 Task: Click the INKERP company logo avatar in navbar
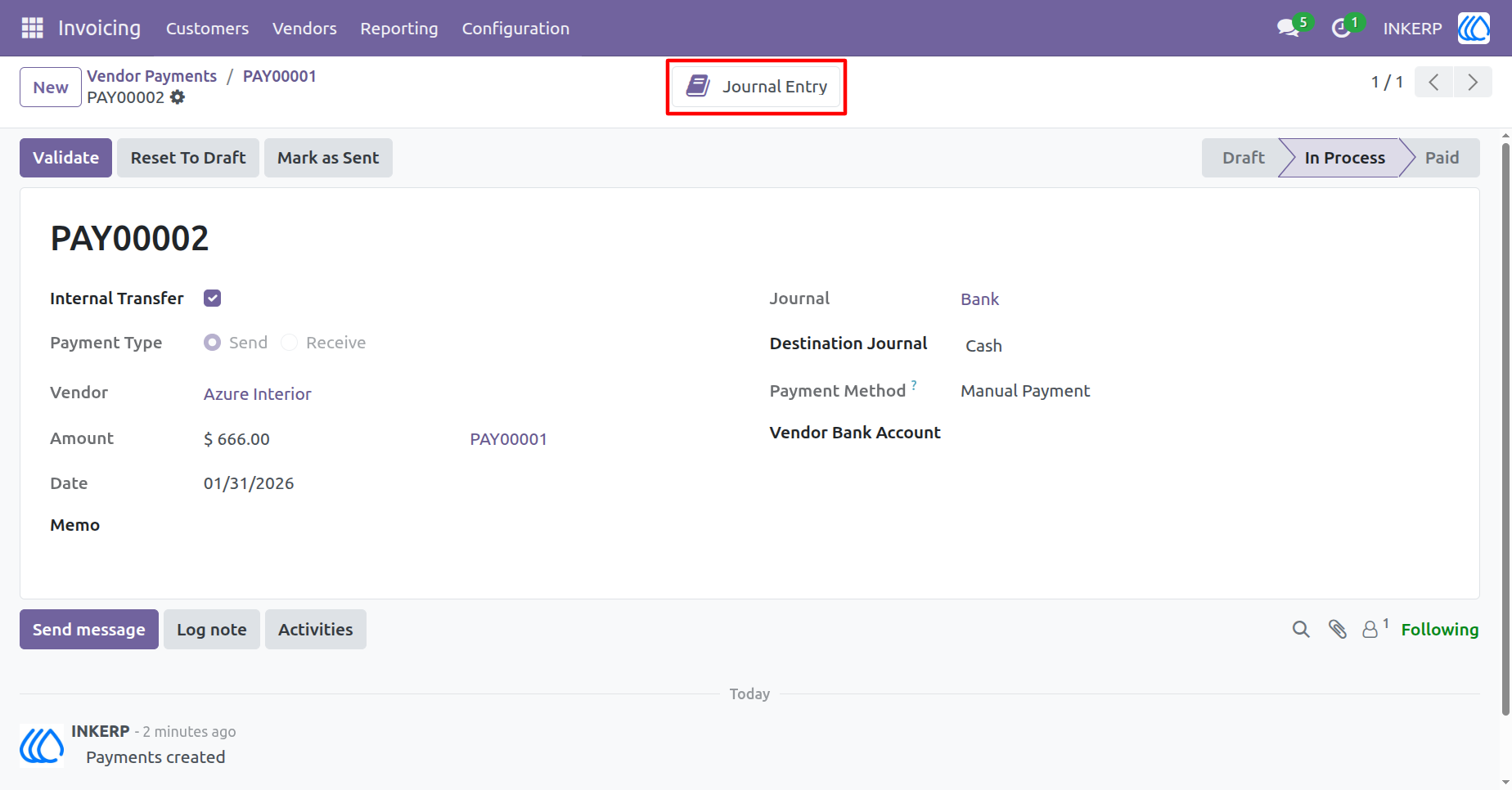pyautogui.click(x=1474, y=29)
